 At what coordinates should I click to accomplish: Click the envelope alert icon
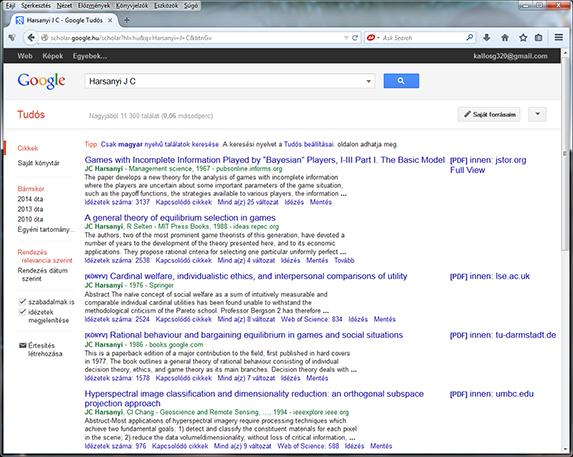(22, 345)
